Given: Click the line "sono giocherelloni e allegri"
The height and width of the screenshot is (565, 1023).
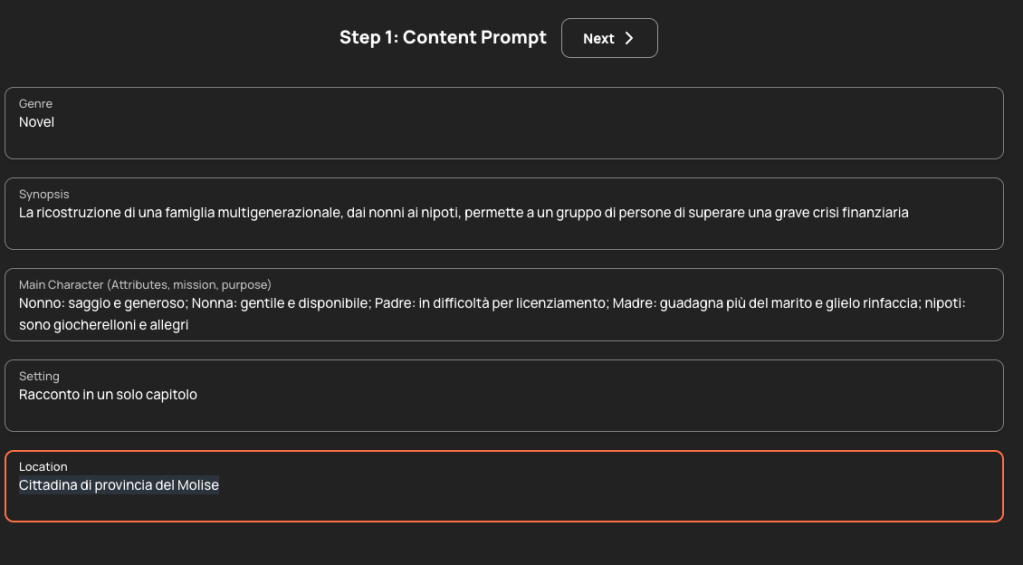Looking at the screenshot, I should [104, 325].
